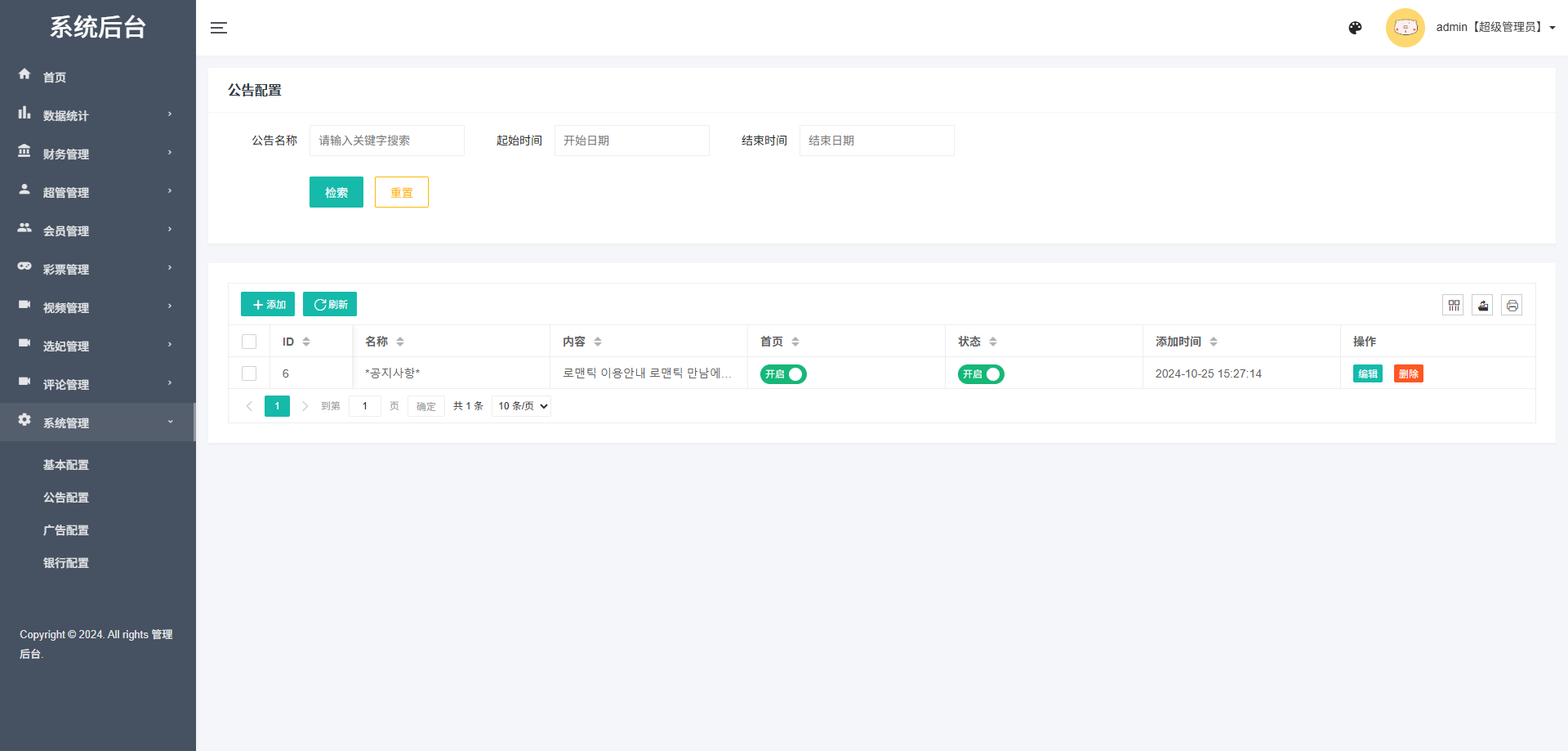The width and height of the screenshot is (1568, 751).
Task: Check the checkbox for announcement row 6
Action: point(249,373)
